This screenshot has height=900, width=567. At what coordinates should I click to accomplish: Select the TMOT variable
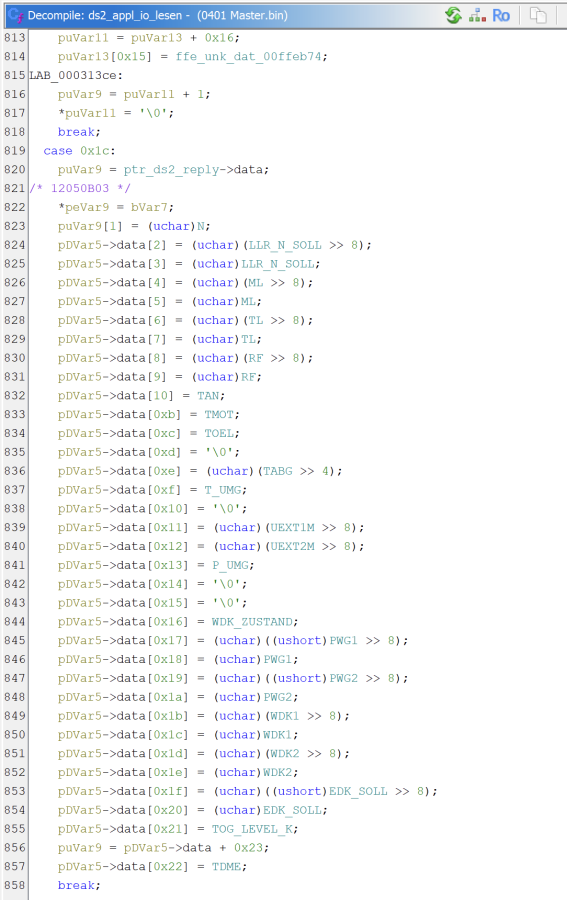click(x=219, y=414)
